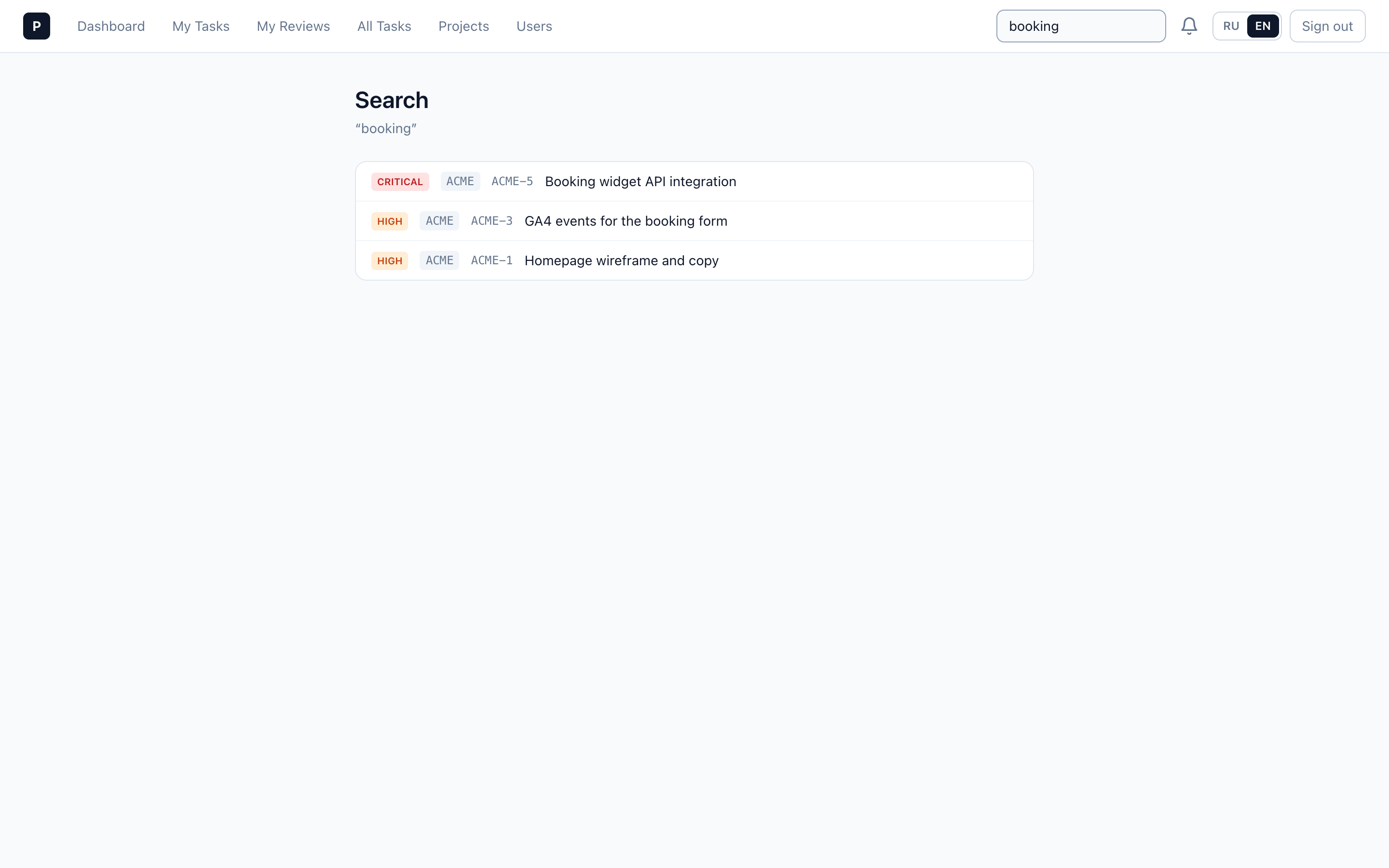
Task: Open the Projects section
Action: coord(463,26)
